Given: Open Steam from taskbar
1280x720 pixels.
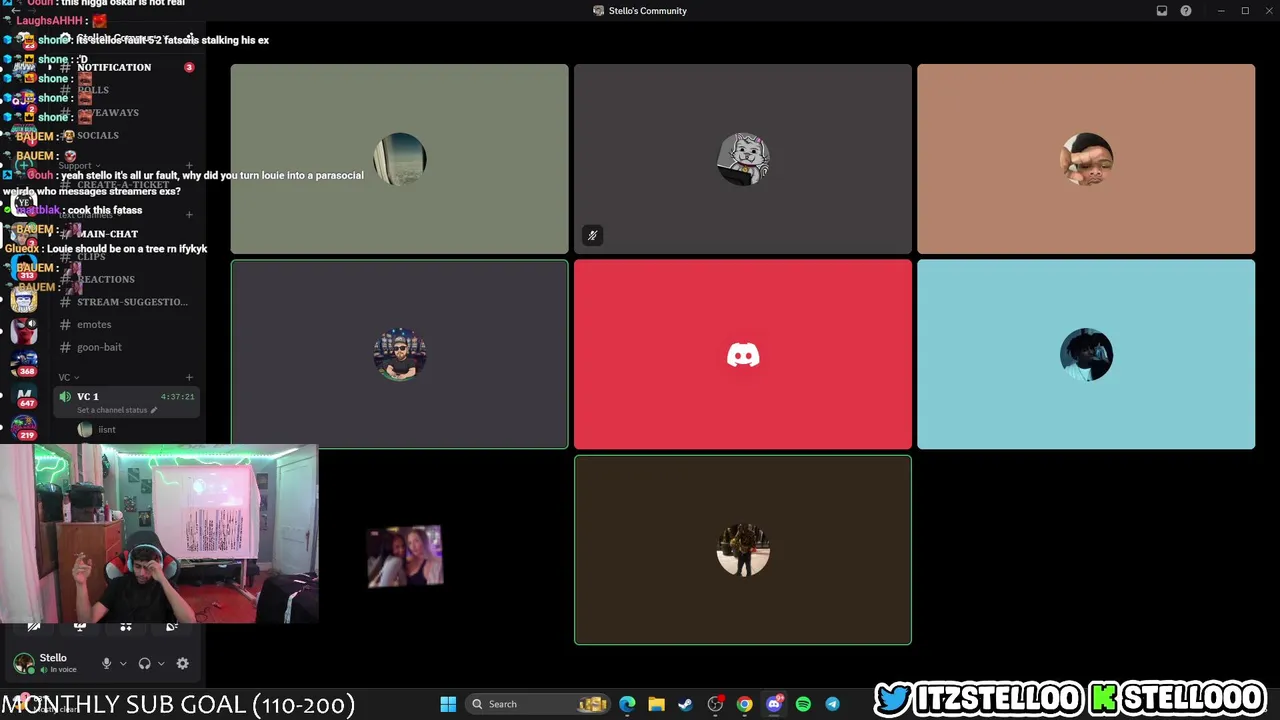Looking at the screenshot, I should (x=685, y=704).
